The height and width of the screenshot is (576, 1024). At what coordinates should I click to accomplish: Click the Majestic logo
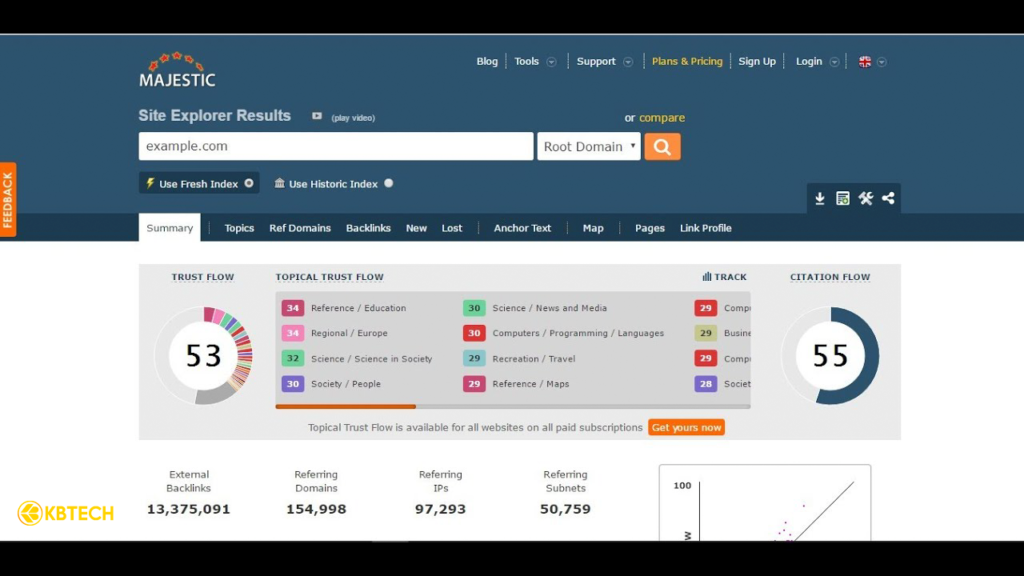click(177, 69)
